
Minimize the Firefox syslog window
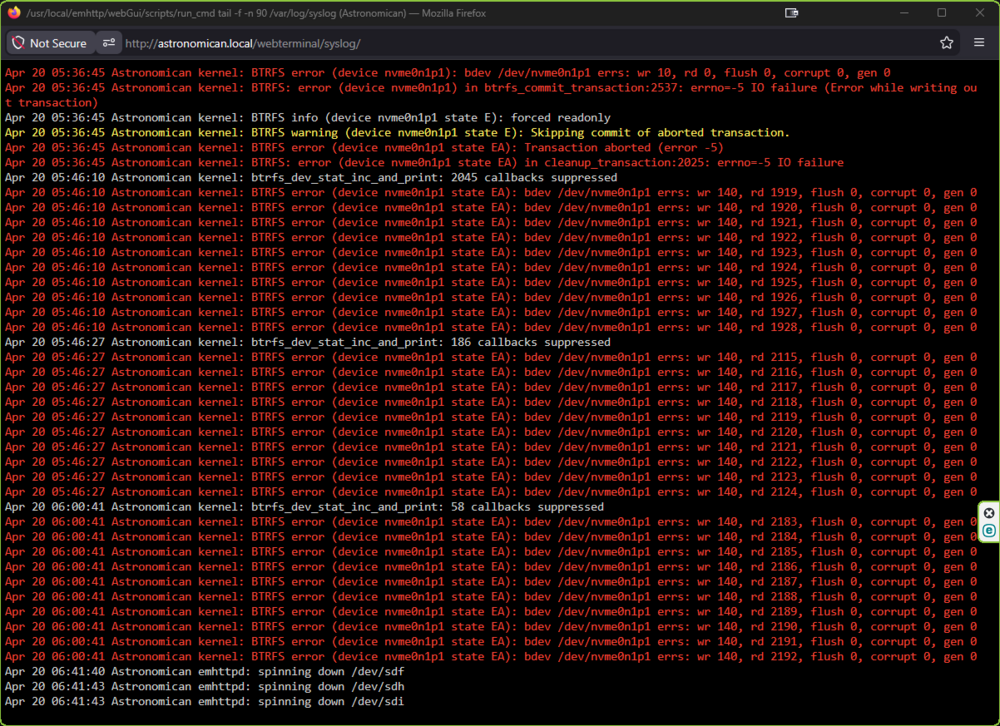(x=904, y=13)
